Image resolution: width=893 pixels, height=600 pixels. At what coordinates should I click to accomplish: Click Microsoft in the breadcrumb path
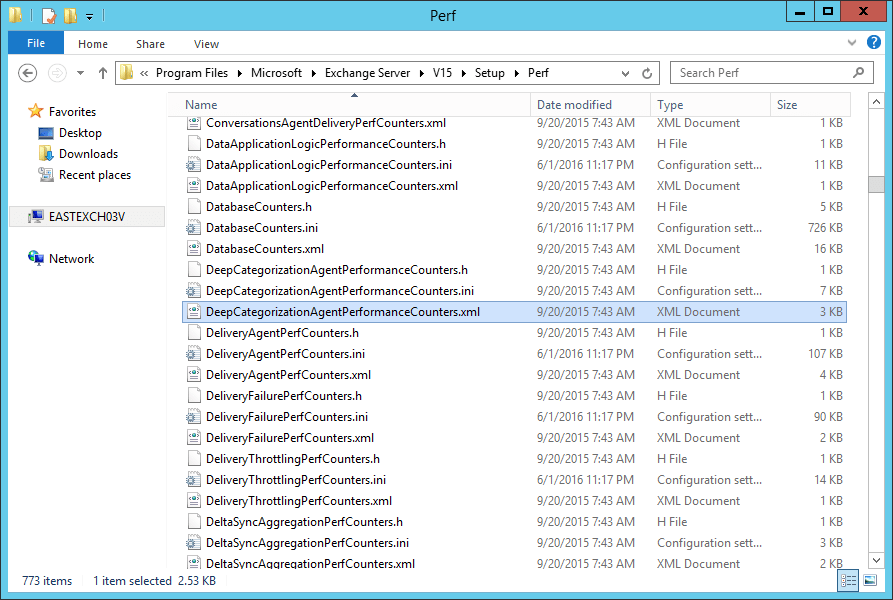[x=276, y=73]
